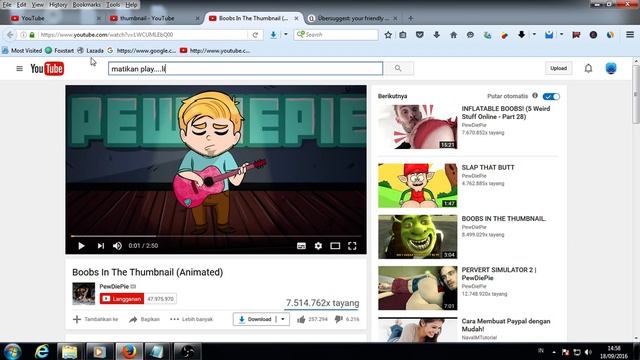Open the Edit menu

pos(21,5)
